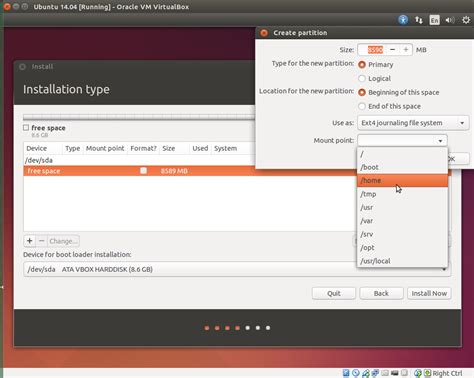Open boot loader device dropdown
474x378 pixels.
[237, 269]
